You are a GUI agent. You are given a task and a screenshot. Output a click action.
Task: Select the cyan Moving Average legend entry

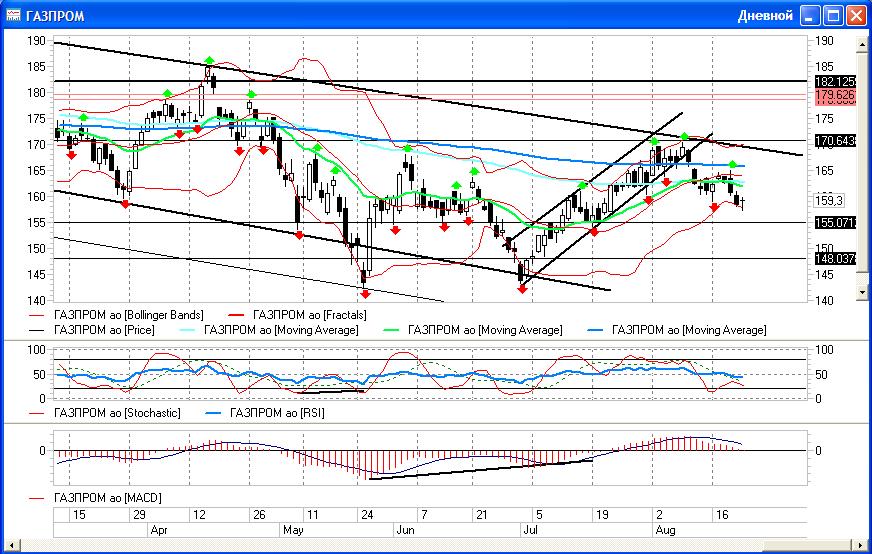tap(269, 330)
